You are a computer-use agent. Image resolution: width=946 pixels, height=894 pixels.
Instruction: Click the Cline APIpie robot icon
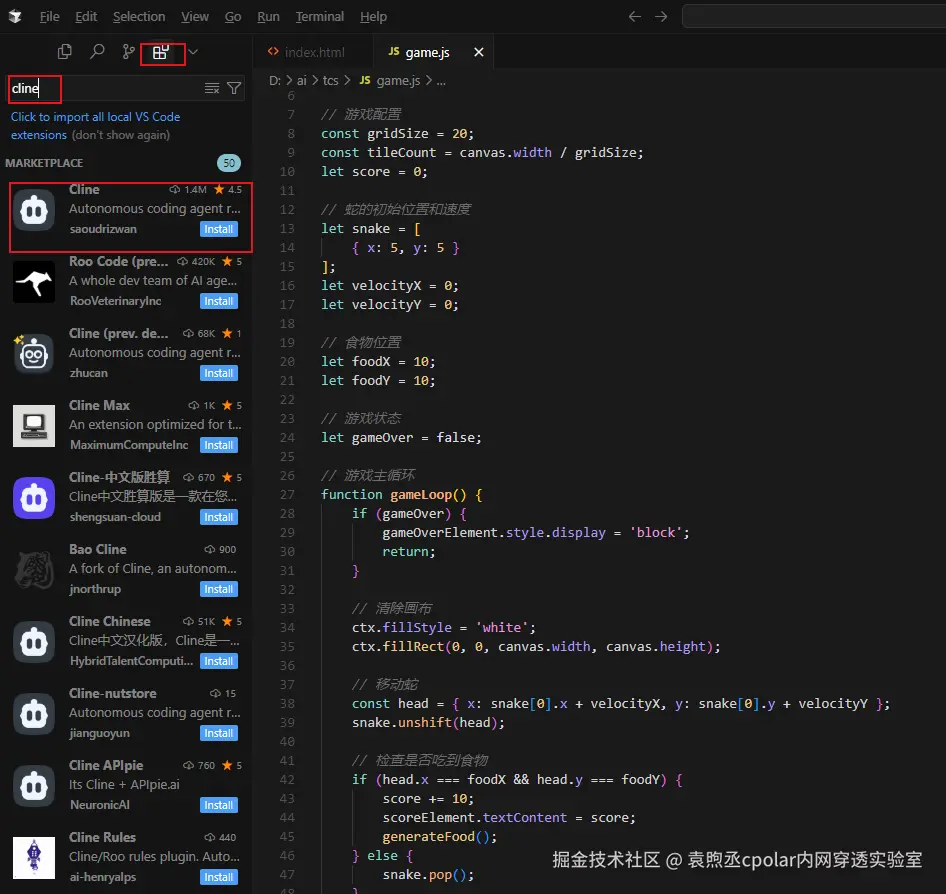tap(34, 786)
